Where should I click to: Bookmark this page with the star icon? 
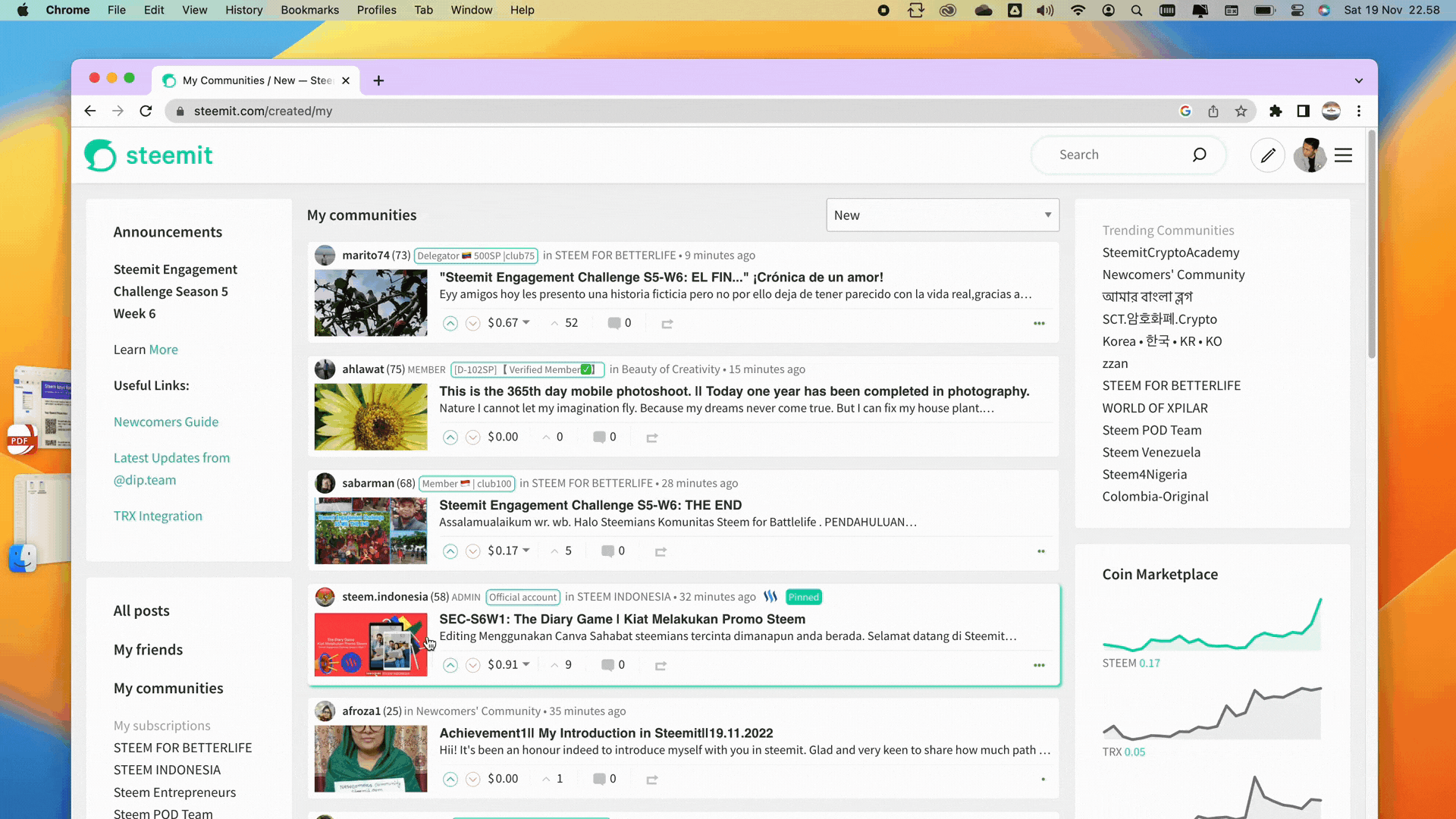coord(1241,111)
